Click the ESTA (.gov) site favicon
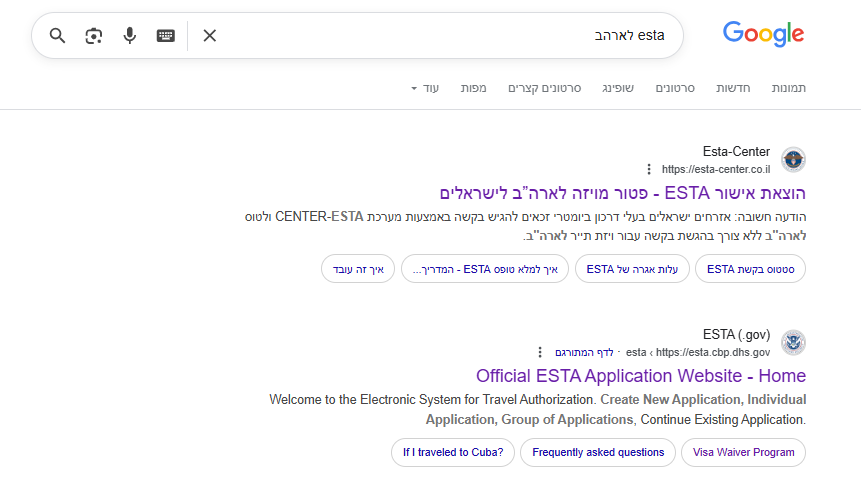Image resolution: width=861 pixels, height=490 pixels. pyautogui.click(x=793, y=342)
